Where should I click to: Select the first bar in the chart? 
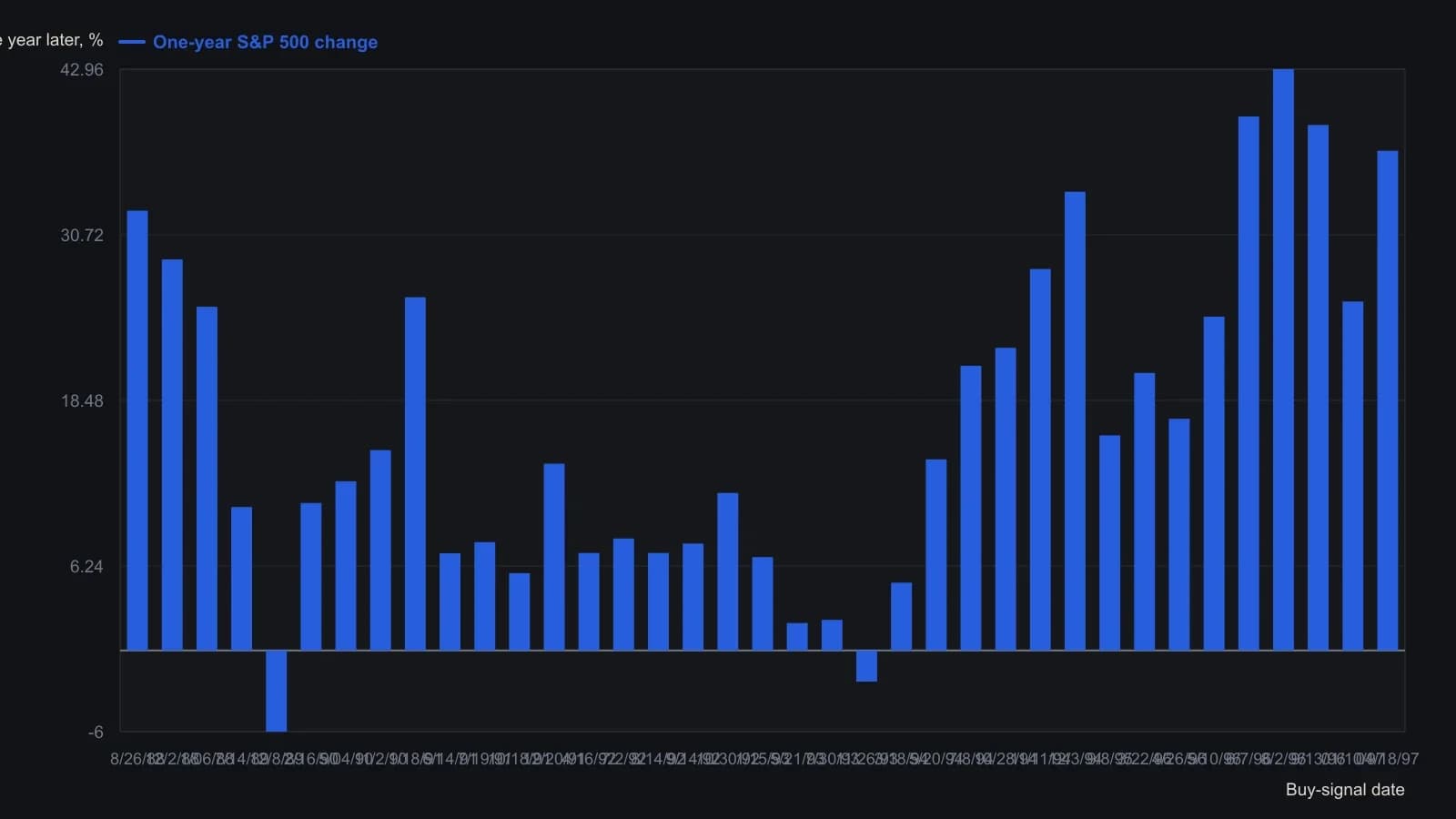click(x=137, y=430)
